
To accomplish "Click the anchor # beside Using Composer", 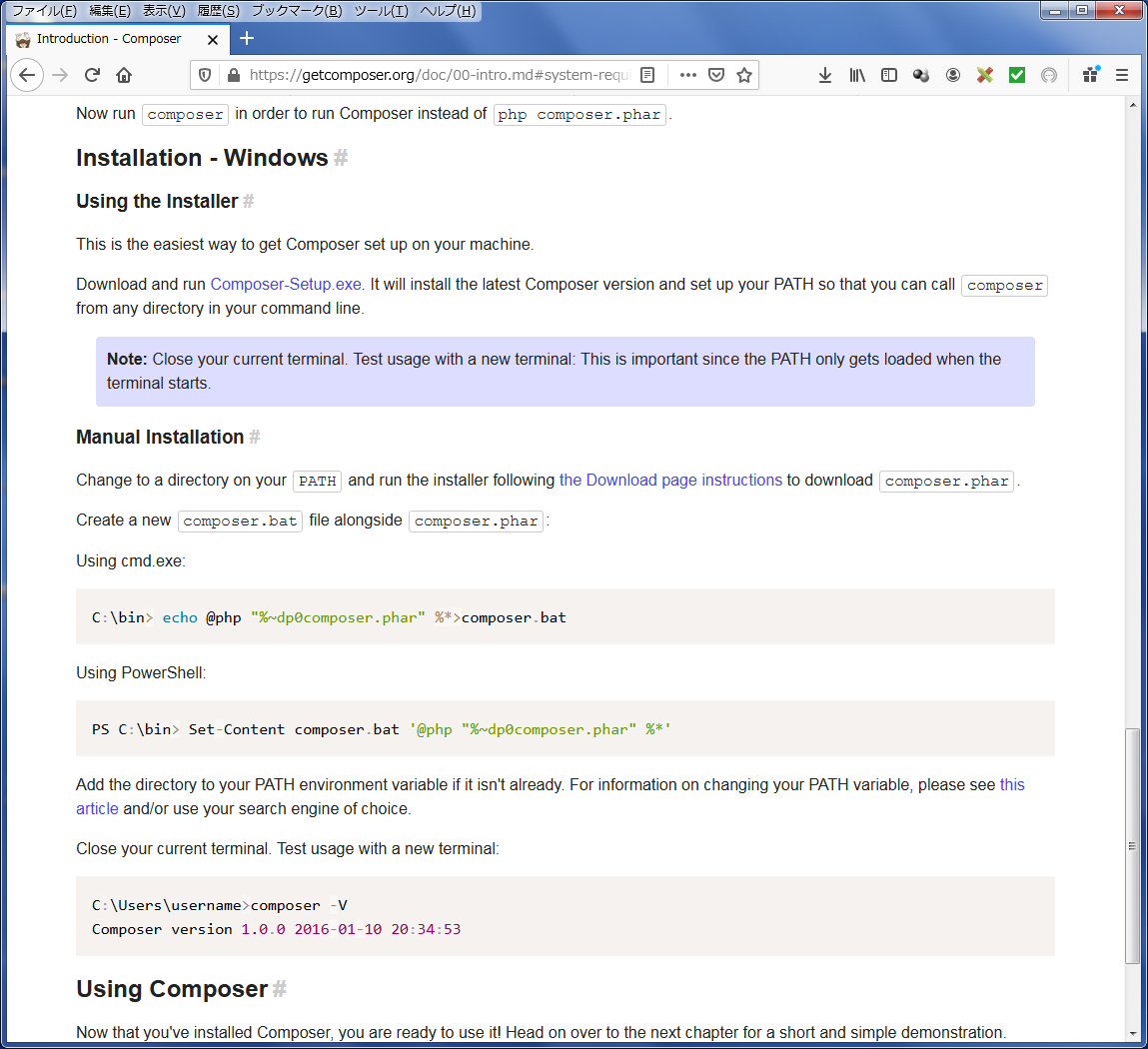I will coord(280,989).
